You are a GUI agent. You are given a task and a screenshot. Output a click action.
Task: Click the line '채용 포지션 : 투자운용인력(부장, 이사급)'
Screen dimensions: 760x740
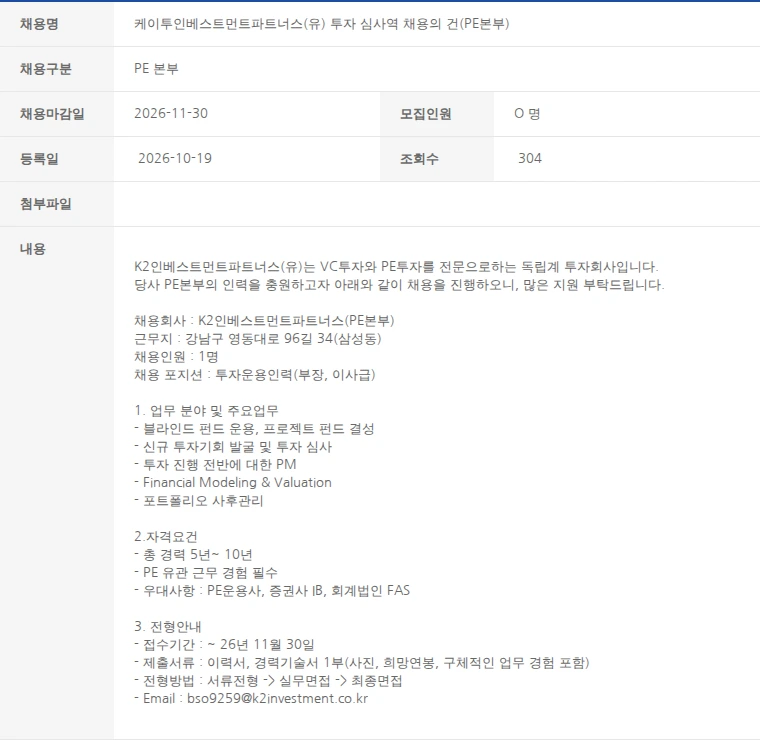(x=254, y=375)
